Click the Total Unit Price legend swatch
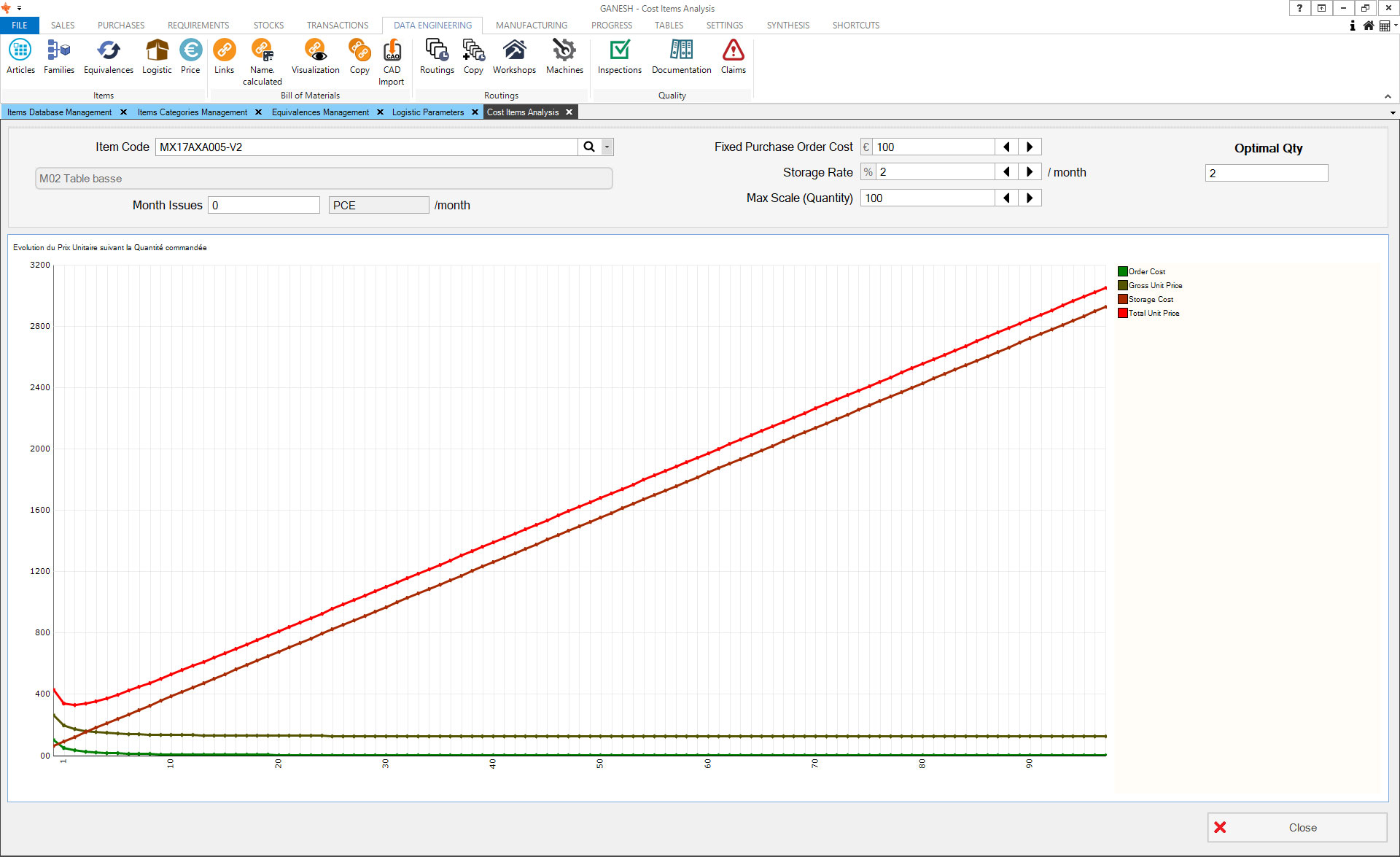The image size is (1400, 857). (x=1123, y=313)
